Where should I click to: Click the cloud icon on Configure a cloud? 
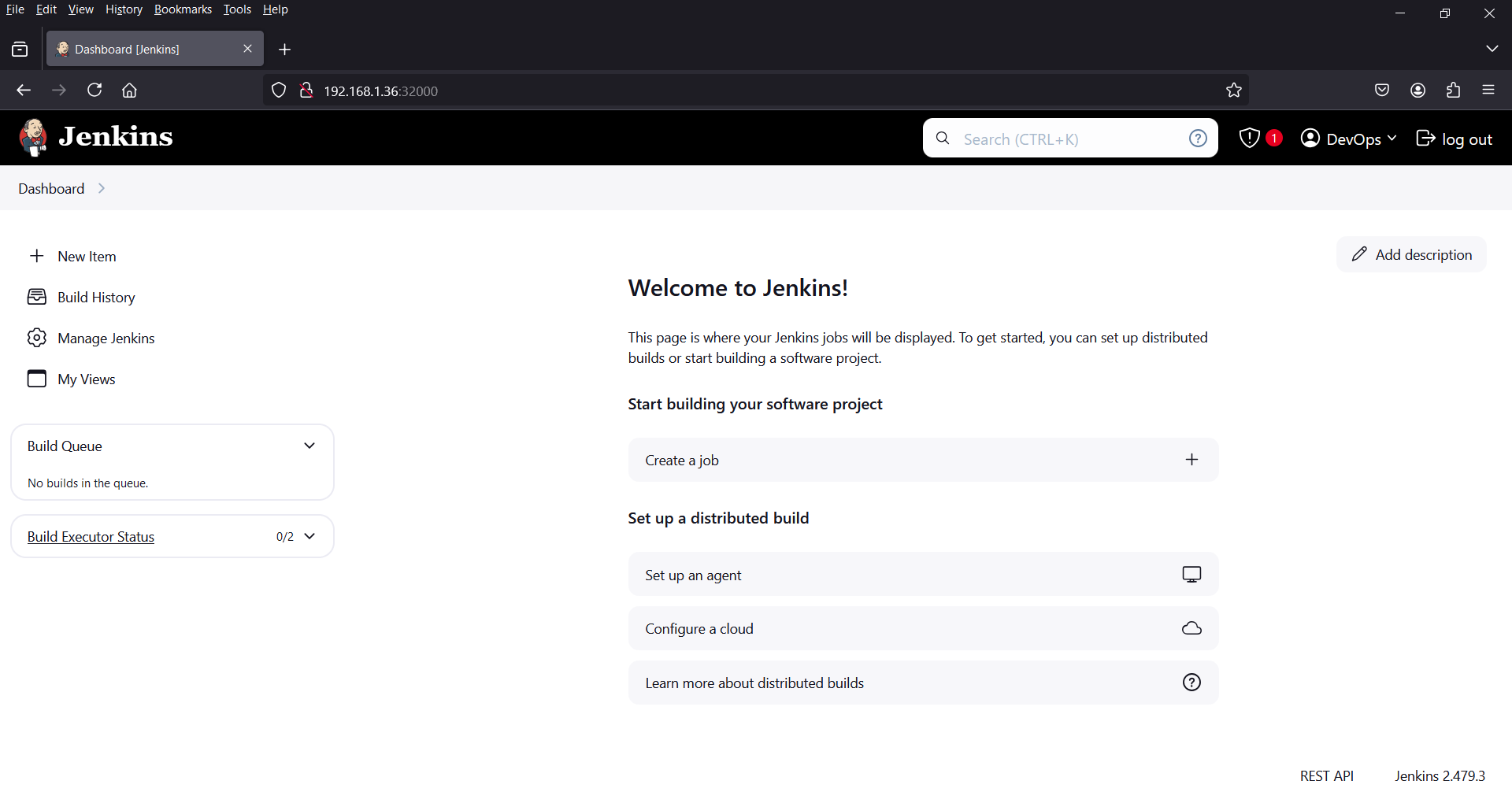coord(1192,628)
